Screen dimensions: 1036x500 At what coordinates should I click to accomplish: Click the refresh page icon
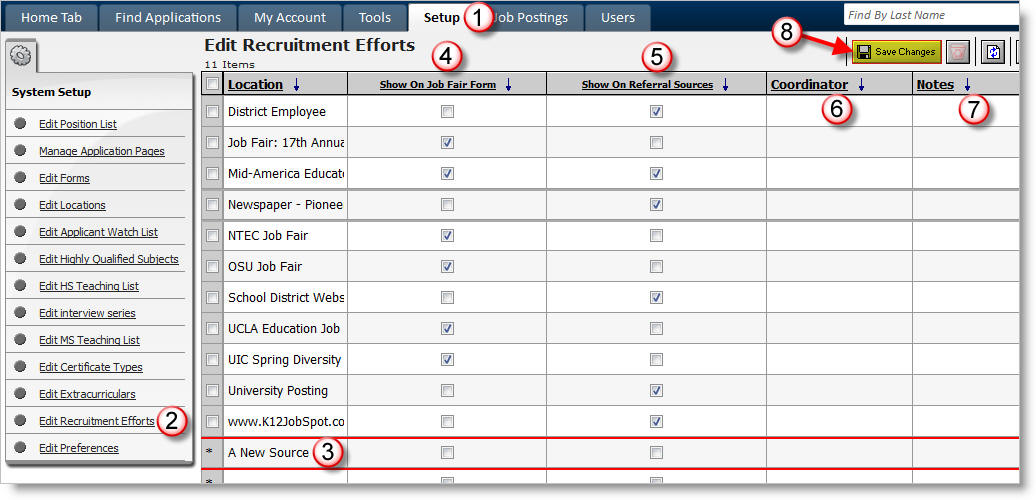click(992, 53)
